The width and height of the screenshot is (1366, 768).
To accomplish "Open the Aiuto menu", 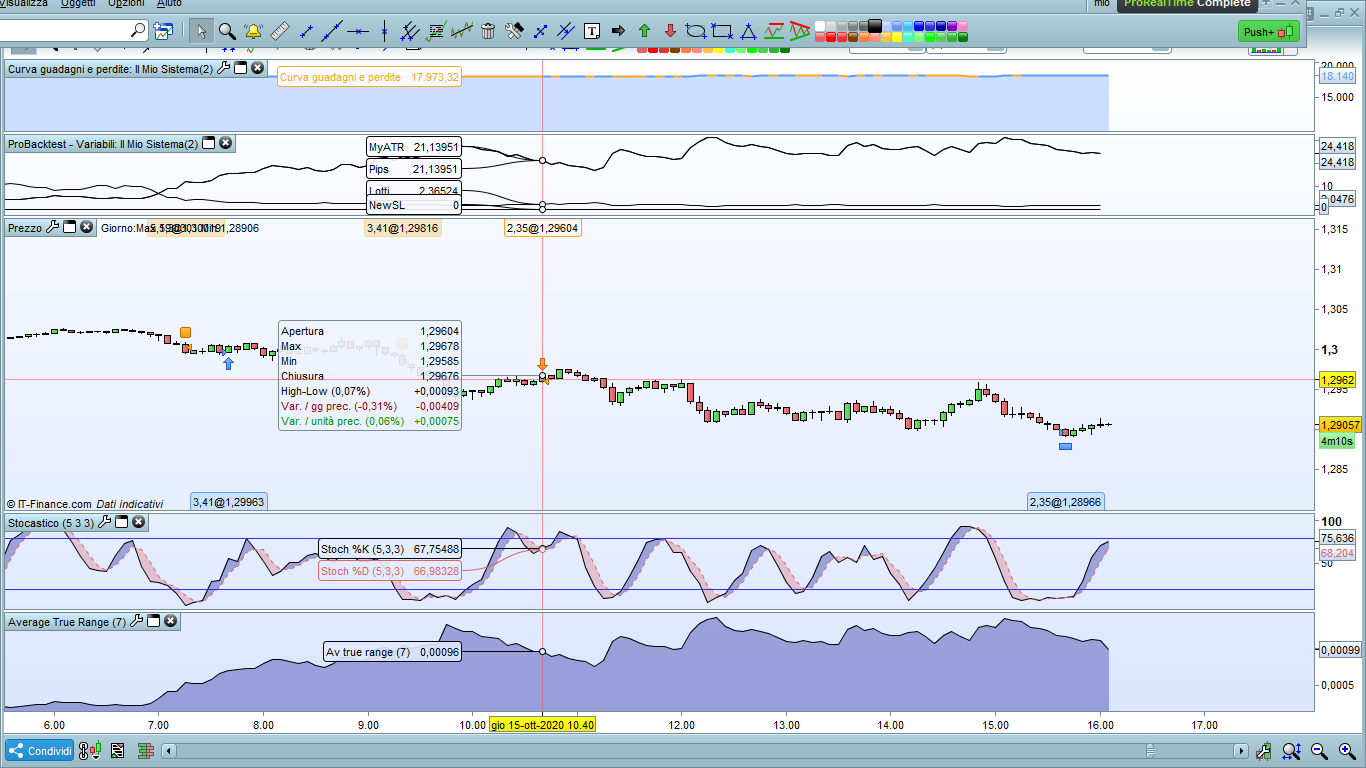I will tap(169, 4).
